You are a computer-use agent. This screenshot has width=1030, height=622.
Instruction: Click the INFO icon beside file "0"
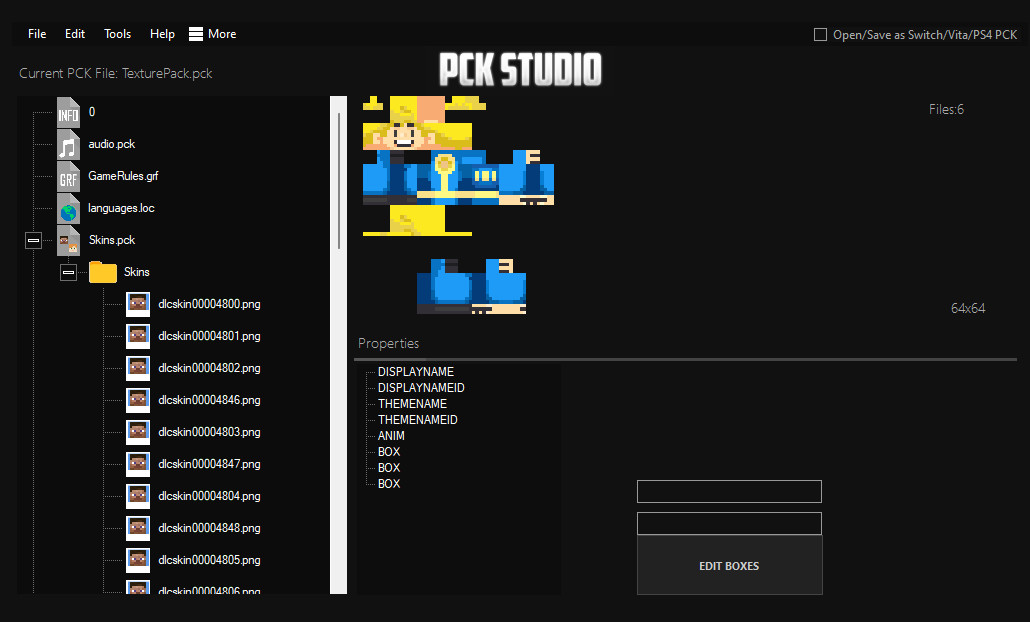[68, 112]
